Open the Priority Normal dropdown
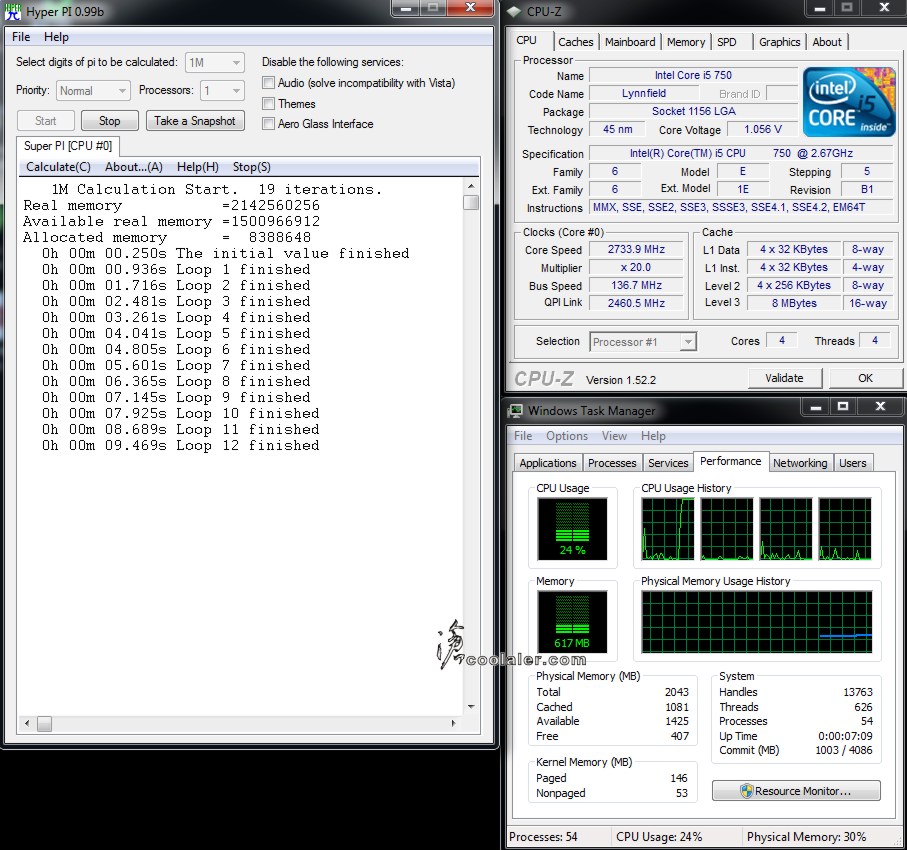 (93, 91)
